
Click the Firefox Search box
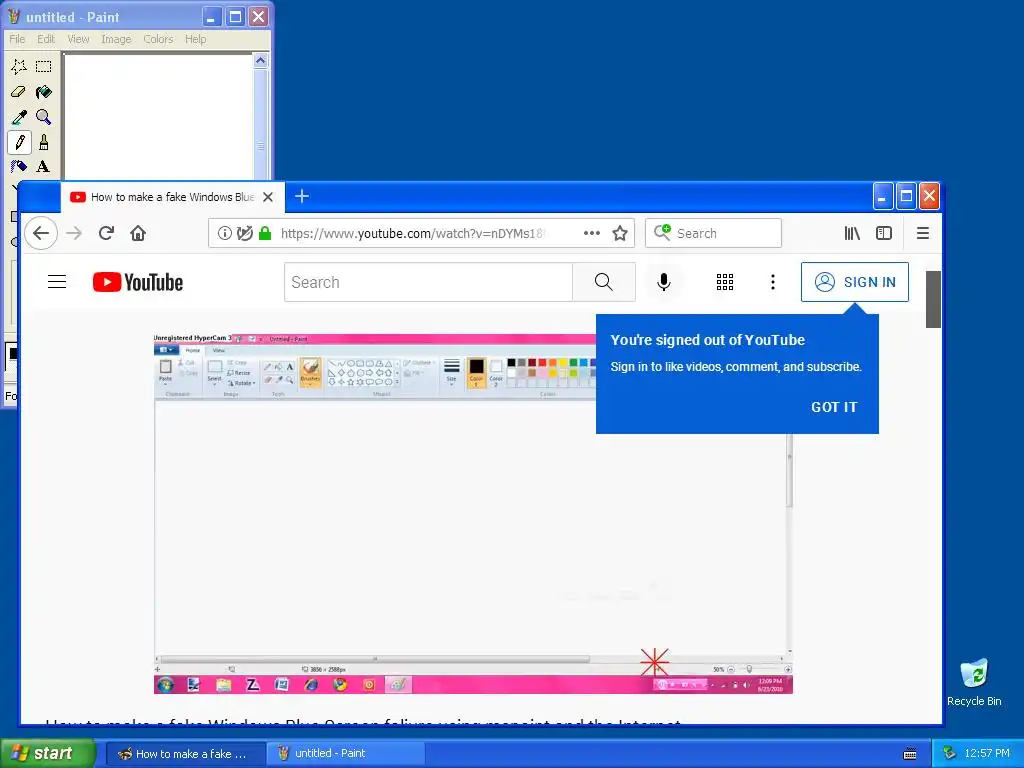click(713, 233)
